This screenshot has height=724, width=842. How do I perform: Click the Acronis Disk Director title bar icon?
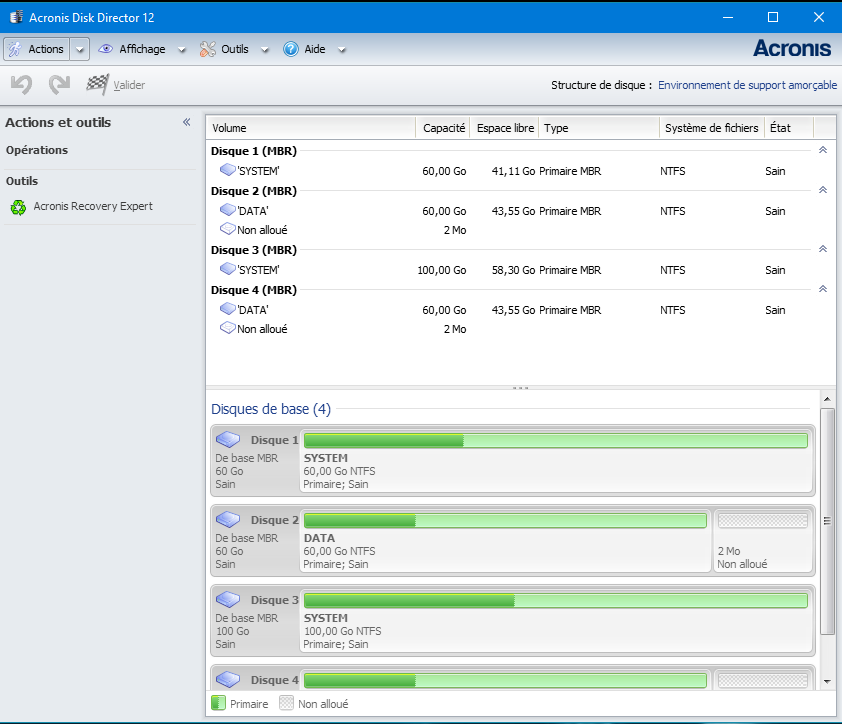click(x=16, y=17)
